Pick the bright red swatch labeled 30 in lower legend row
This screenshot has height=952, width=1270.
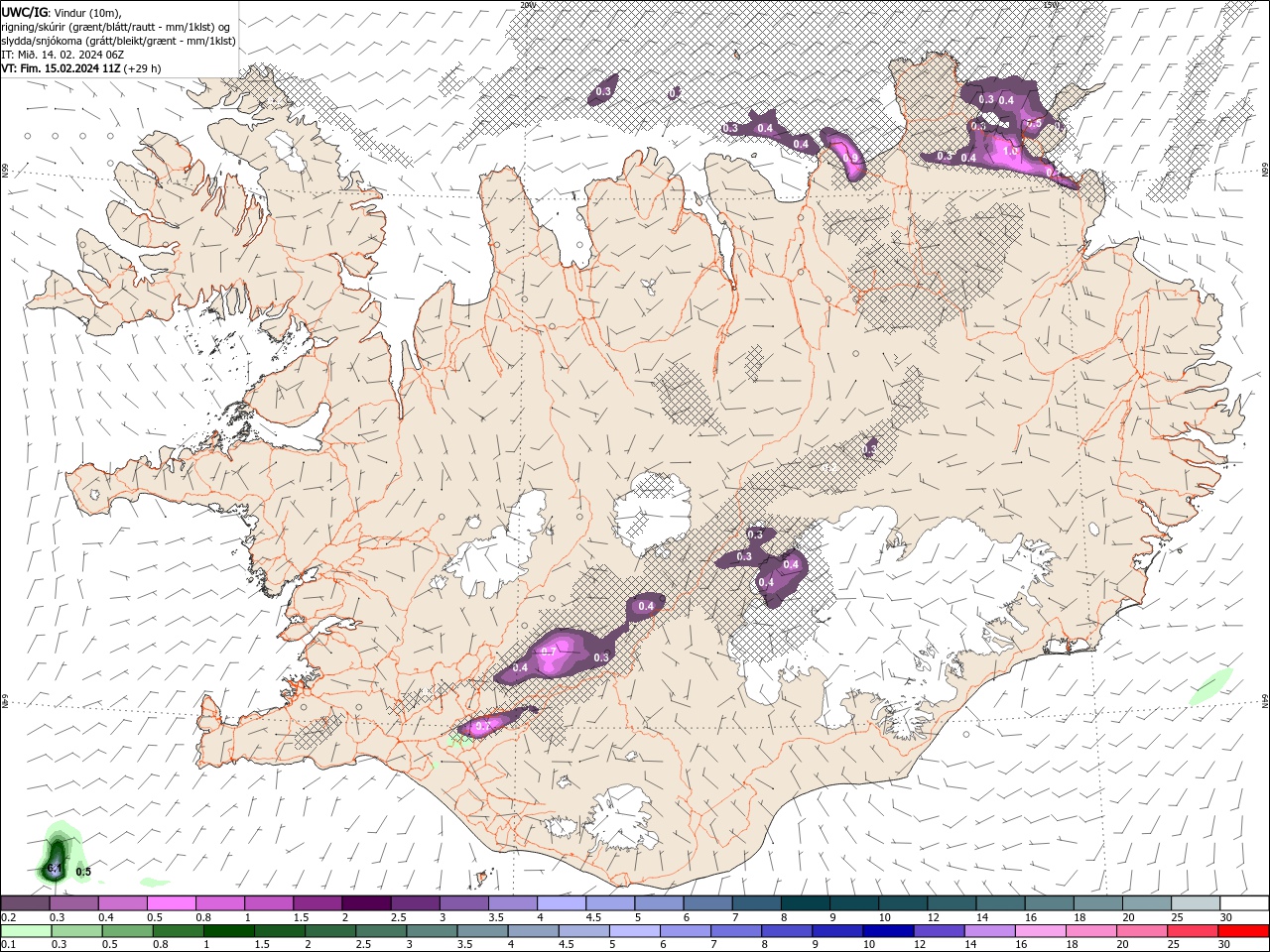coord(1244,931)
